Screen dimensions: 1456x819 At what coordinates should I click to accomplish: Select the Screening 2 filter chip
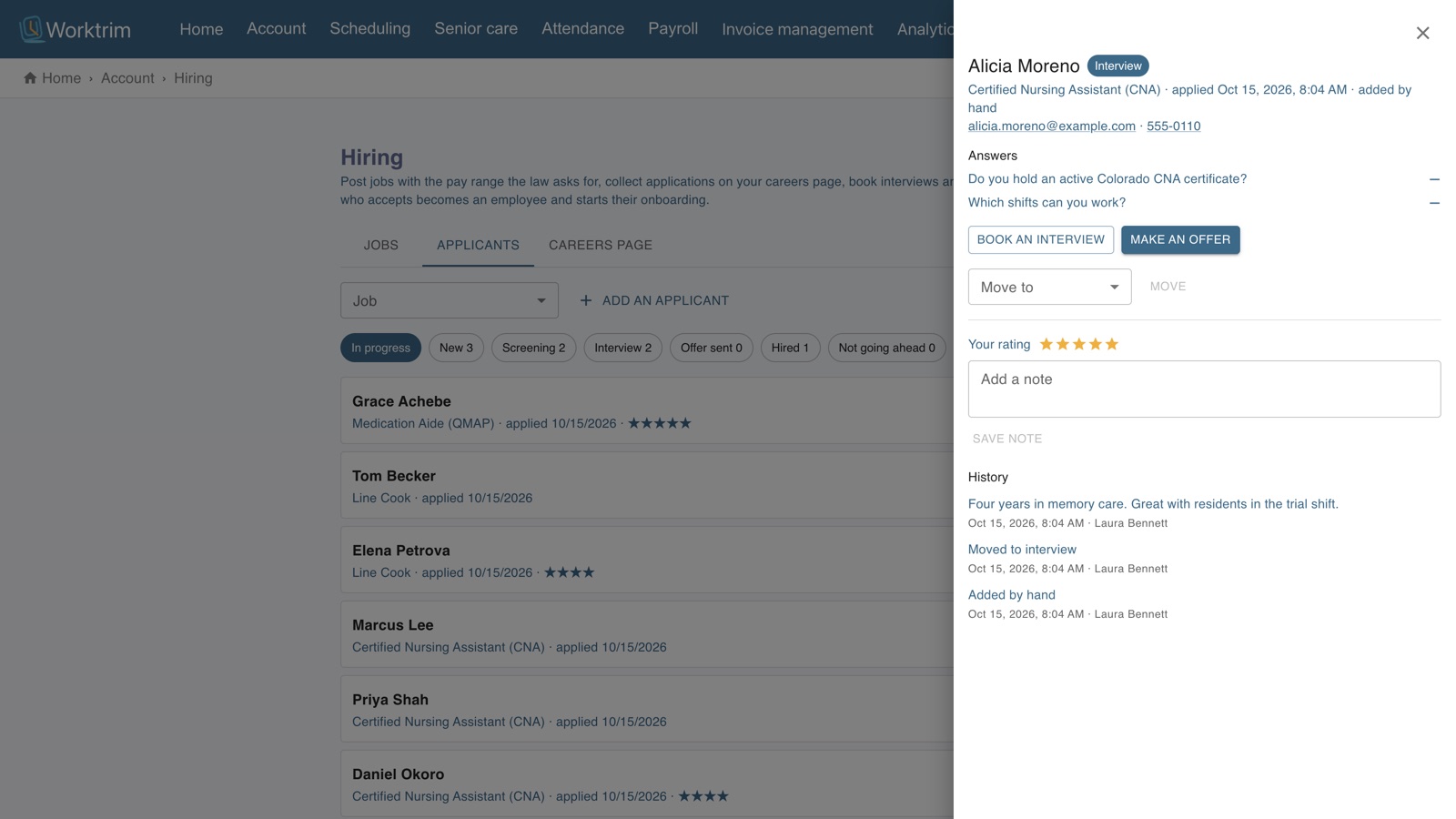tap(533, 348)
